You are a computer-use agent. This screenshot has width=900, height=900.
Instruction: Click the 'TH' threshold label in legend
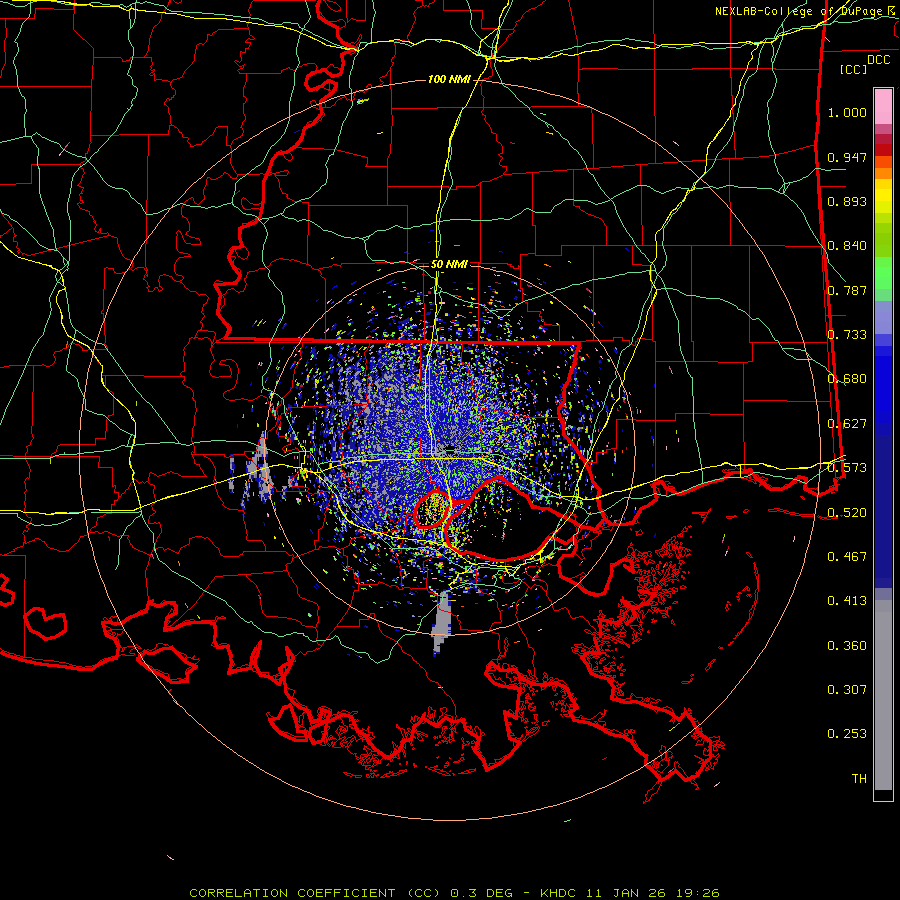click(859, 778)
